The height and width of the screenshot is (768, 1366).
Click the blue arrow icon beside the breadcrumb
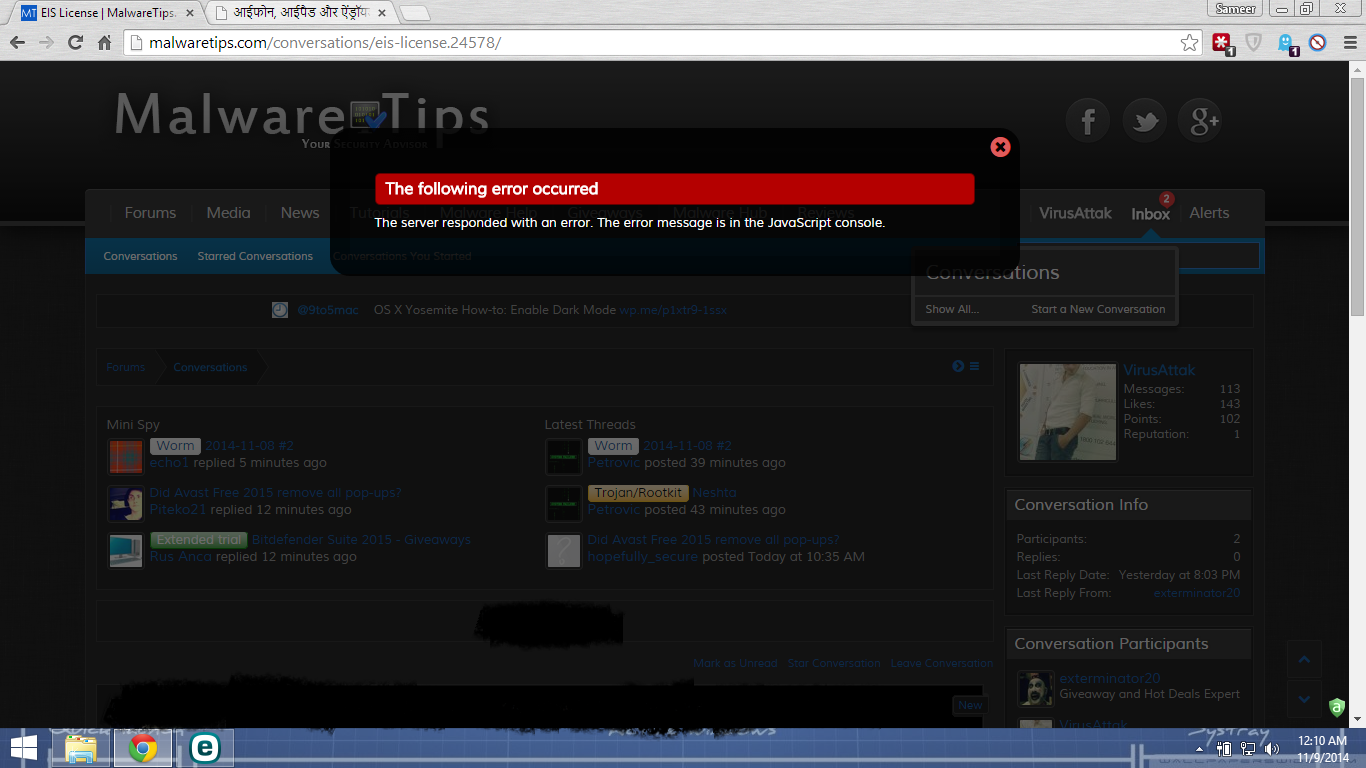click(958, 366)
